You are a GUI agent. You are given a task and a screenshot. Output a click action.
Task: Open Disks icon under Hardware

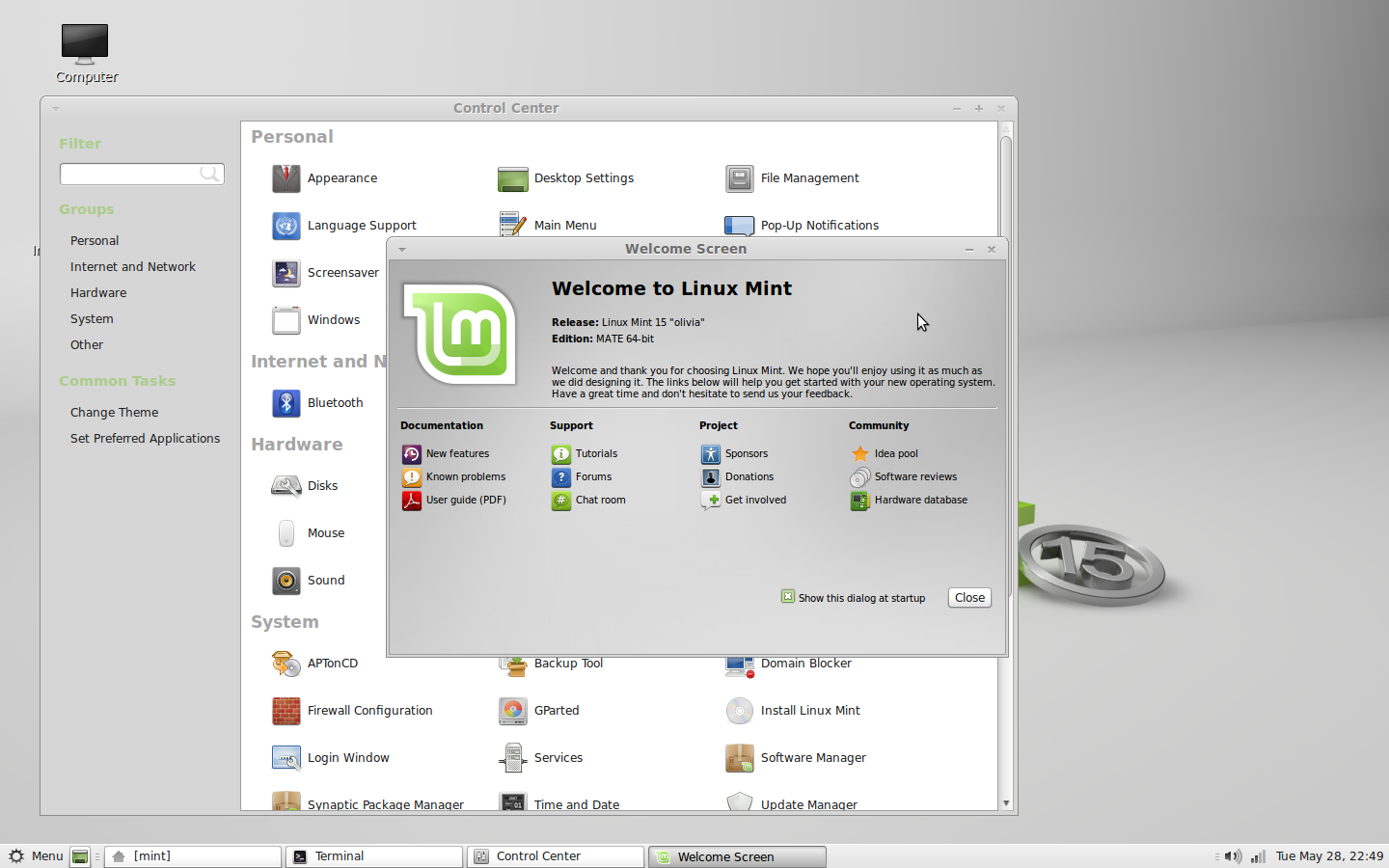pyautogui.click(x=286, y=486)
